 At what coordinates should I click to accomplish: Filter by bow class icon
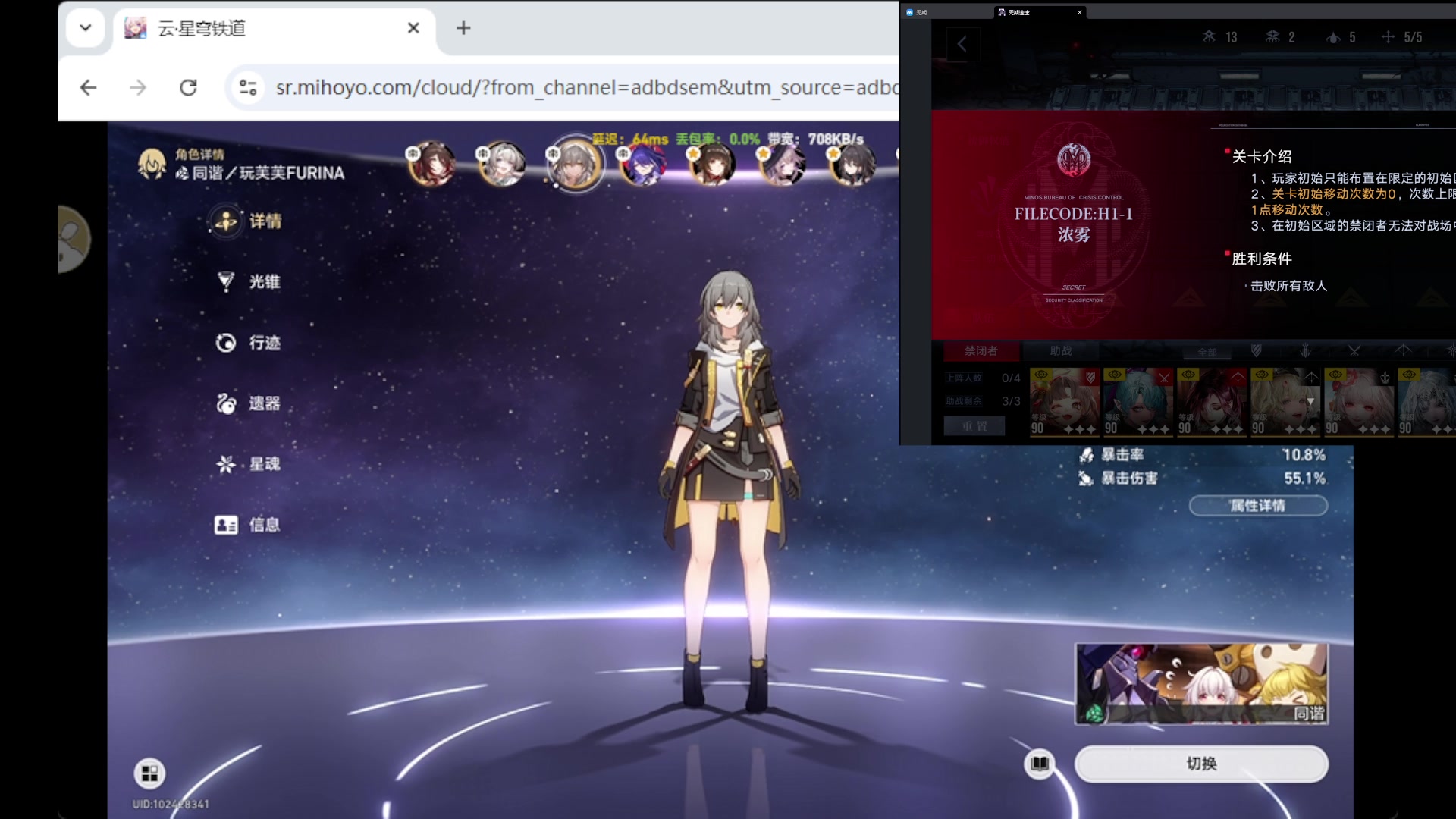coord(1404,350)
